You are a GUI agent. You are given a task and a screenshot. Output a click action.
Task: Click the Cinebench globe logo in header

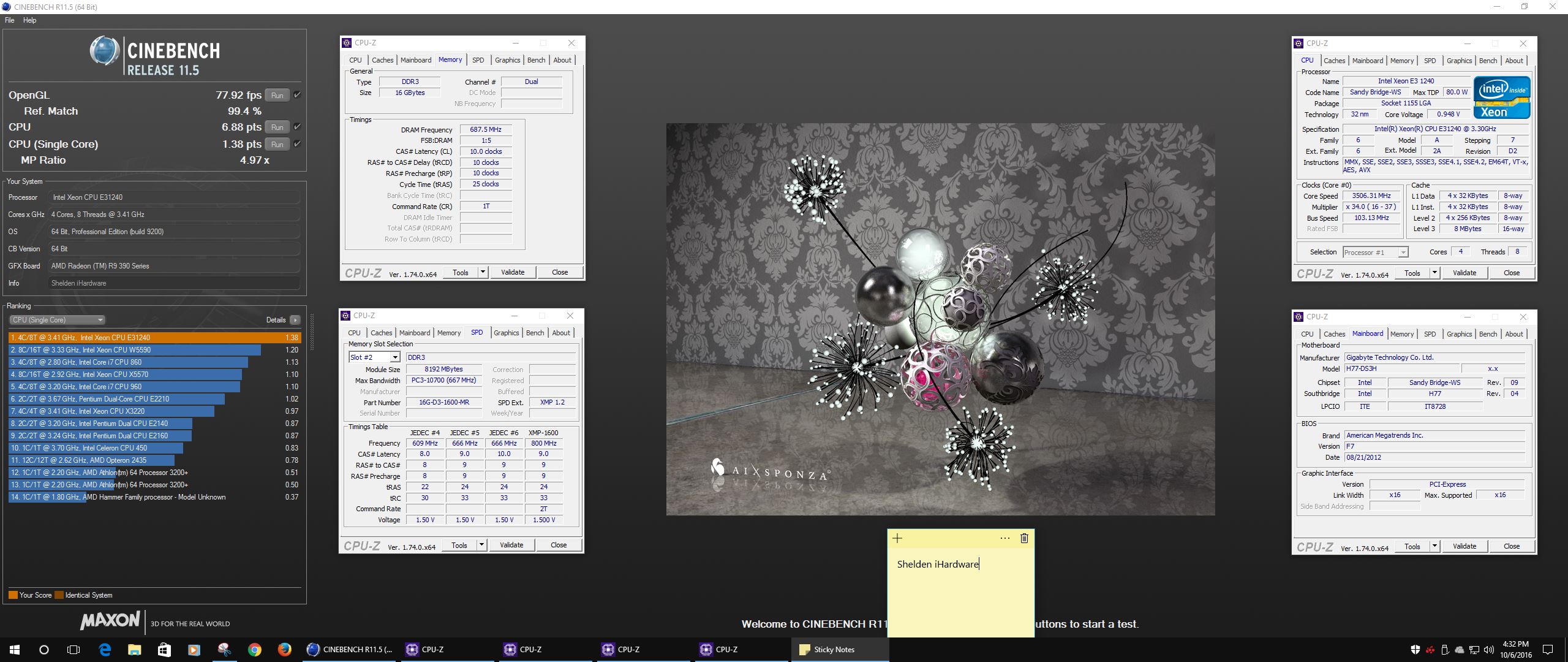pyautogui.click(x=105, y=51)
